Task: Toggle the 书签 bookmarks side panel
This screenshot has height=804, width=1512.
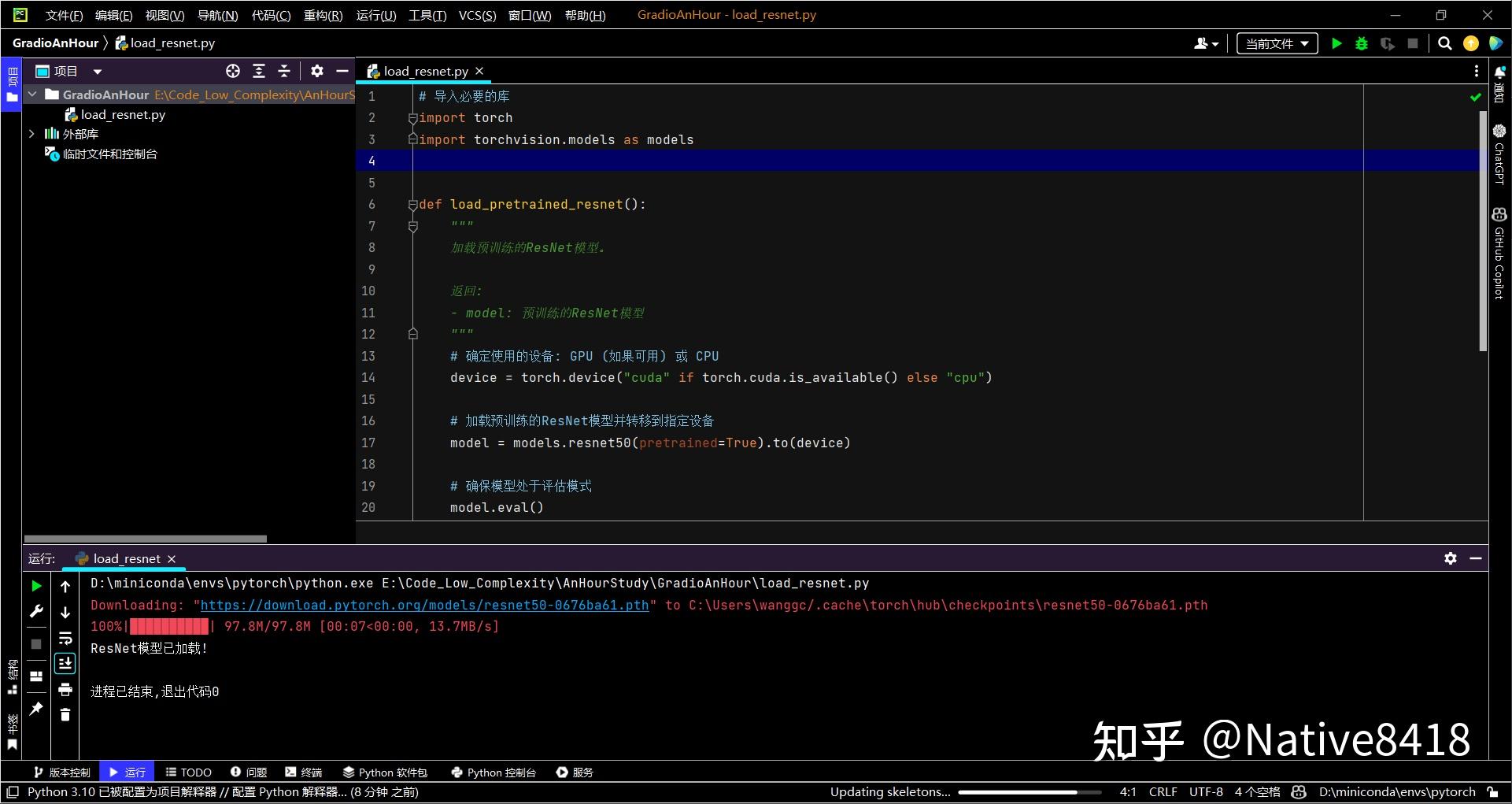Action: point(12,732)
